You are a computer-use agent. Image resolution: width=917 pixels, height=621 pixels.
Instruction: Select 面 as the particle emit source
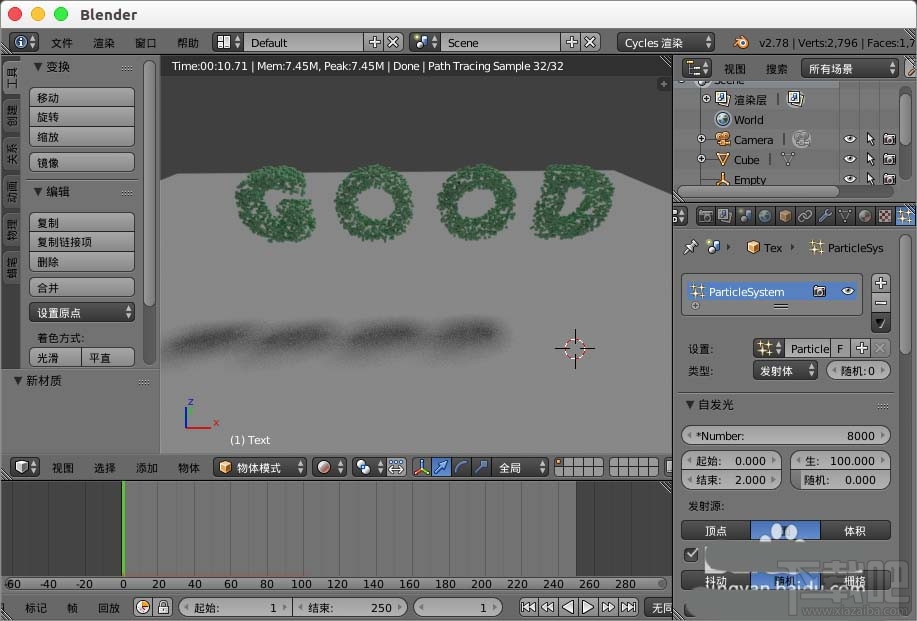tap(786, 531)
